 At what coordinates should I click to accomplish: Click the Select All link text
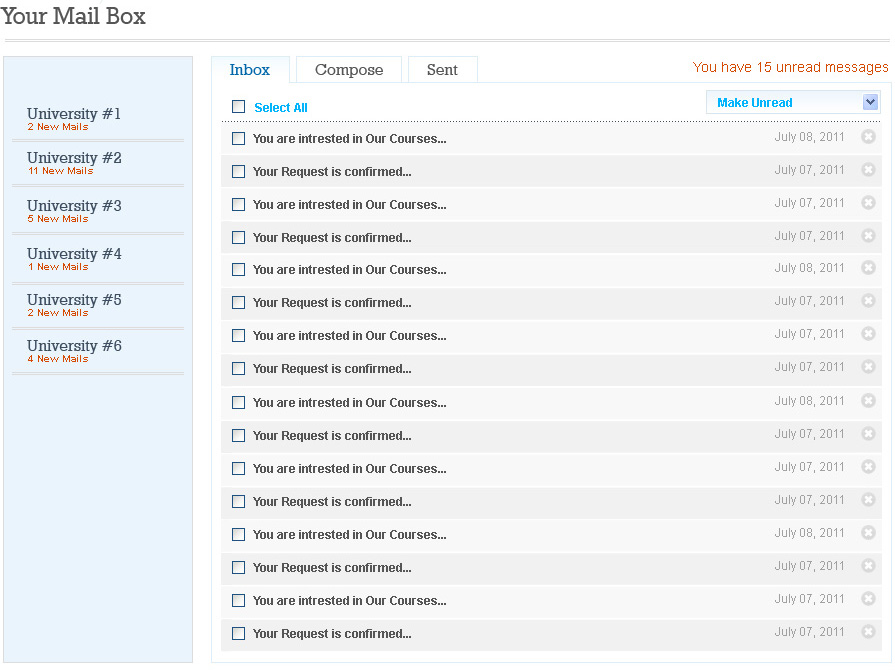(x=281, y=108)
